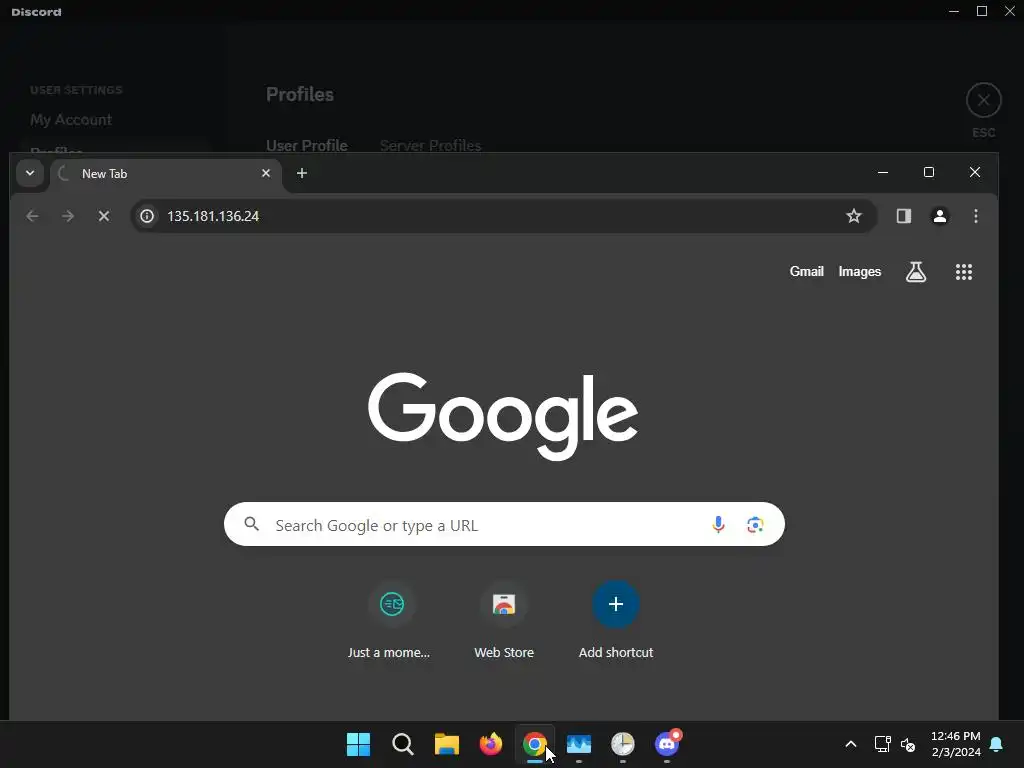1024x768 pixels.
Task: Click Chrome icon in taskbar
Action: 535,744
